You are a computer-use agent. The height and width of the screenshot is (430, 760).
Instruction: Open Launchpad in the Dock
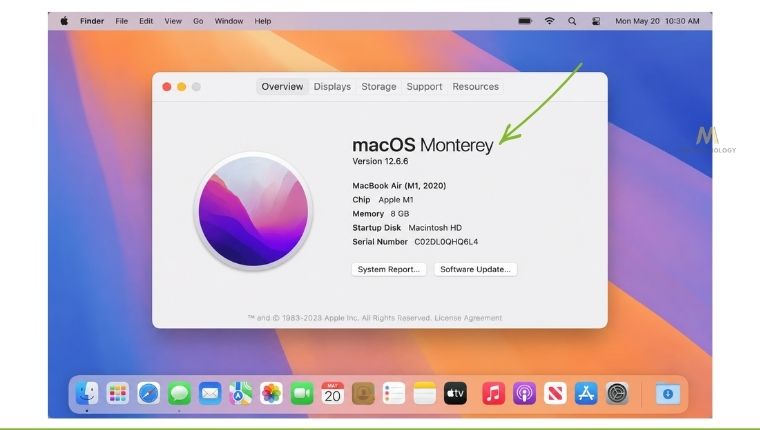coord(118,393)
